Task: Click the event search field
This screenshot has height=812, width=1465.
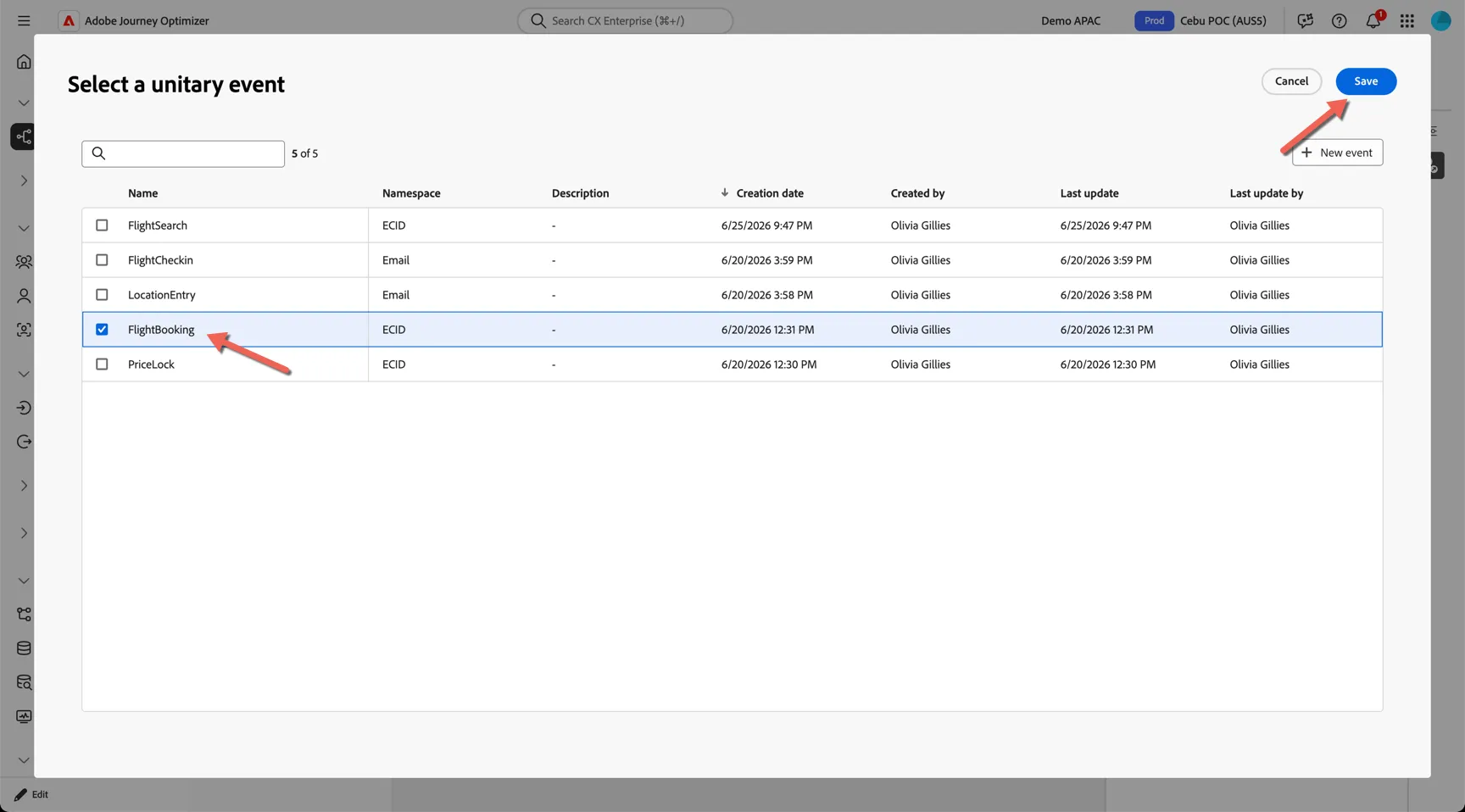Action: coord(183,153)
